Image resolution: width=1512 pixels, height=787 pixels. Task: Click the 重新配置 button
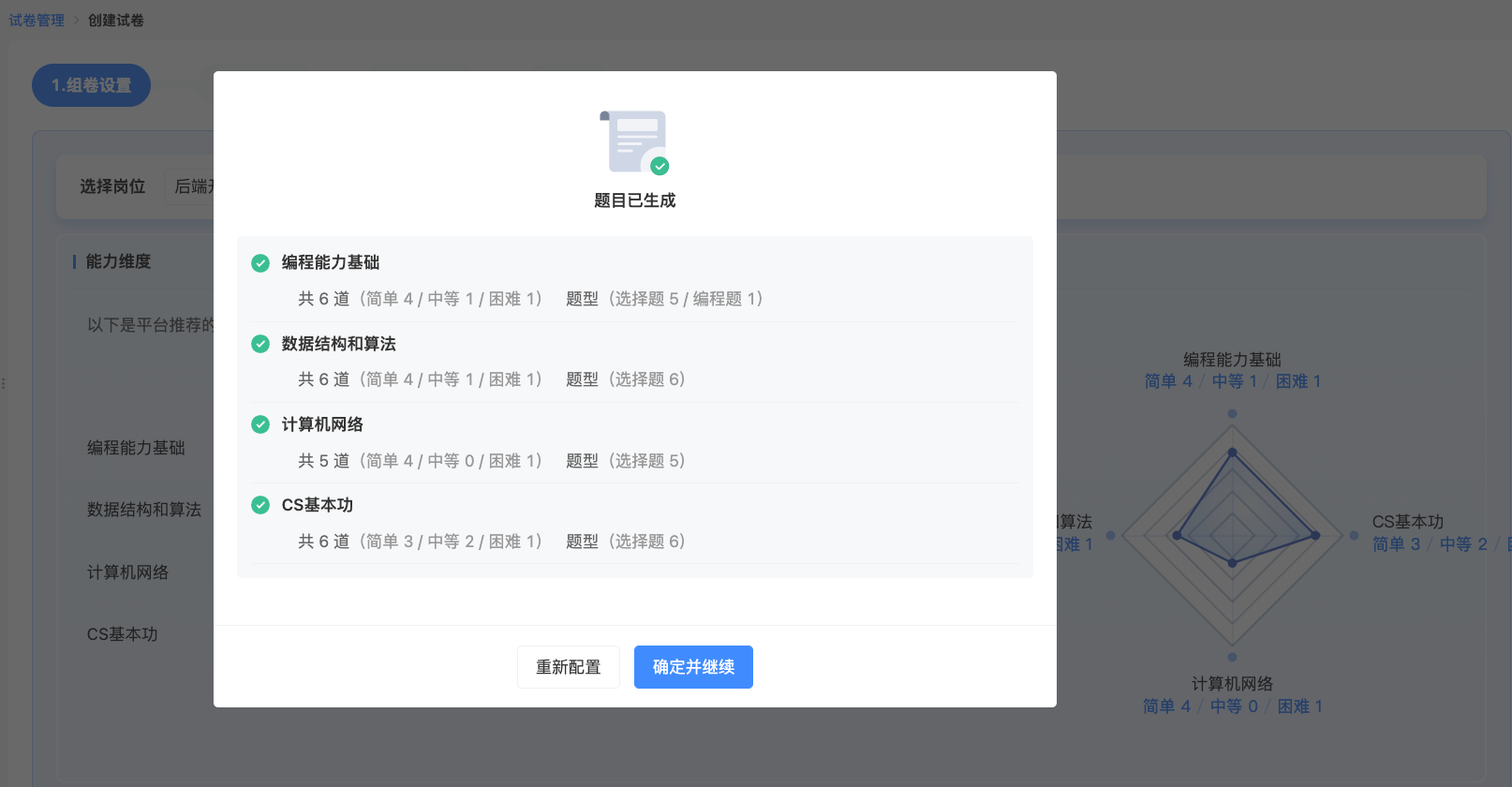(x=569, y=667)
